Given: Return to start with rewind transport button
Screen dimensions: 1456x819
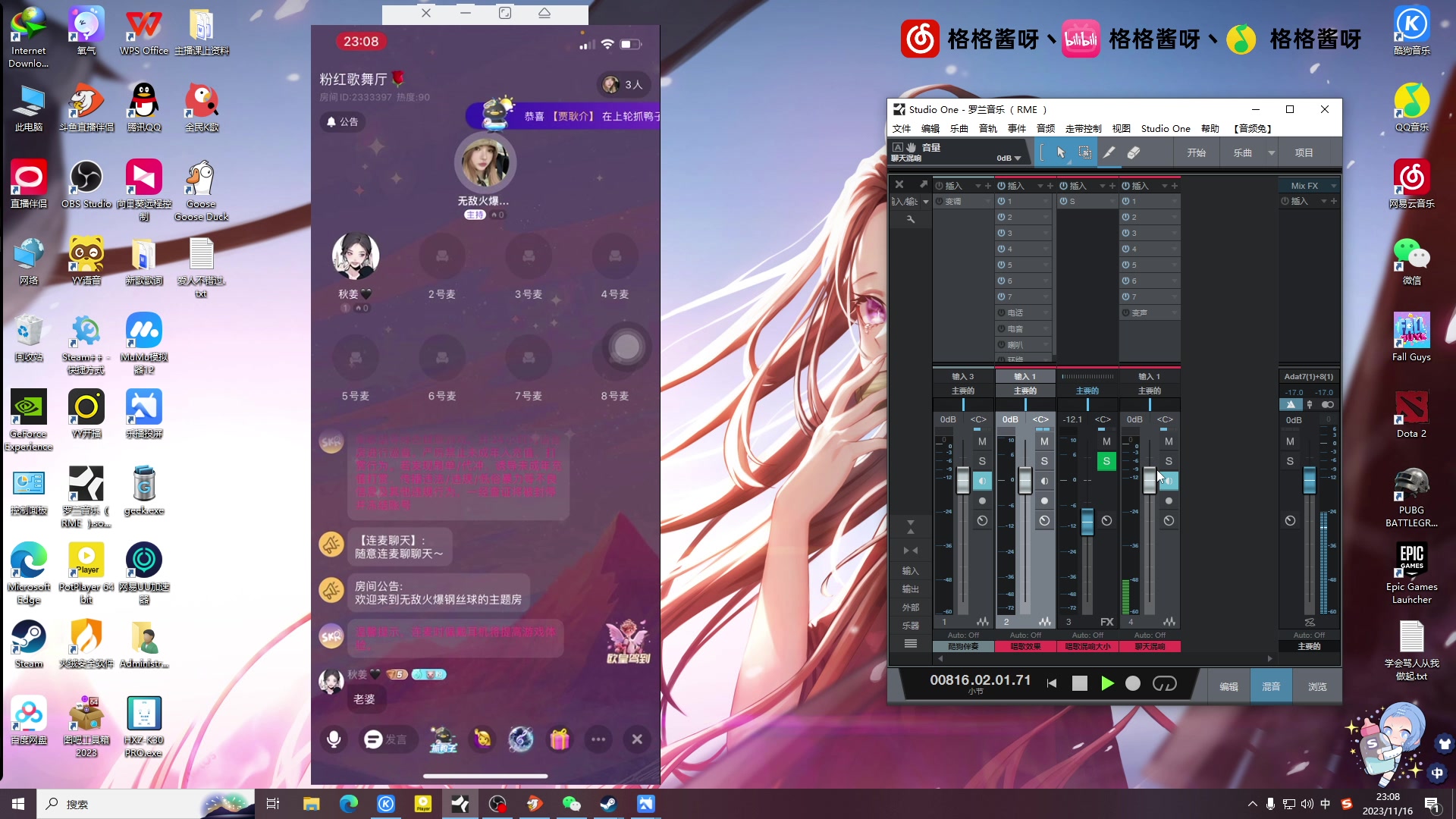Looking at the screenshot, I should 1052,683.
